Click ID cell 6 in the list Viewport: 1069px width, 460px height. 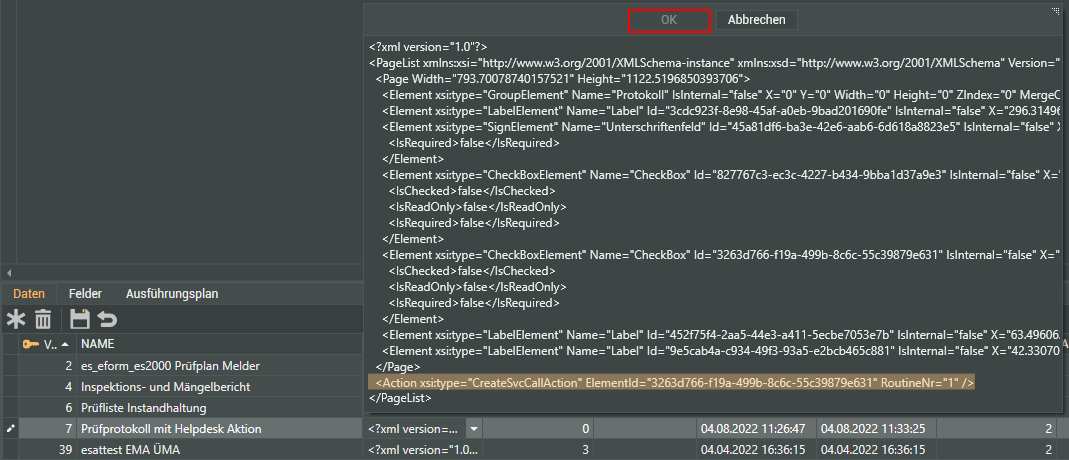point(48,408)
